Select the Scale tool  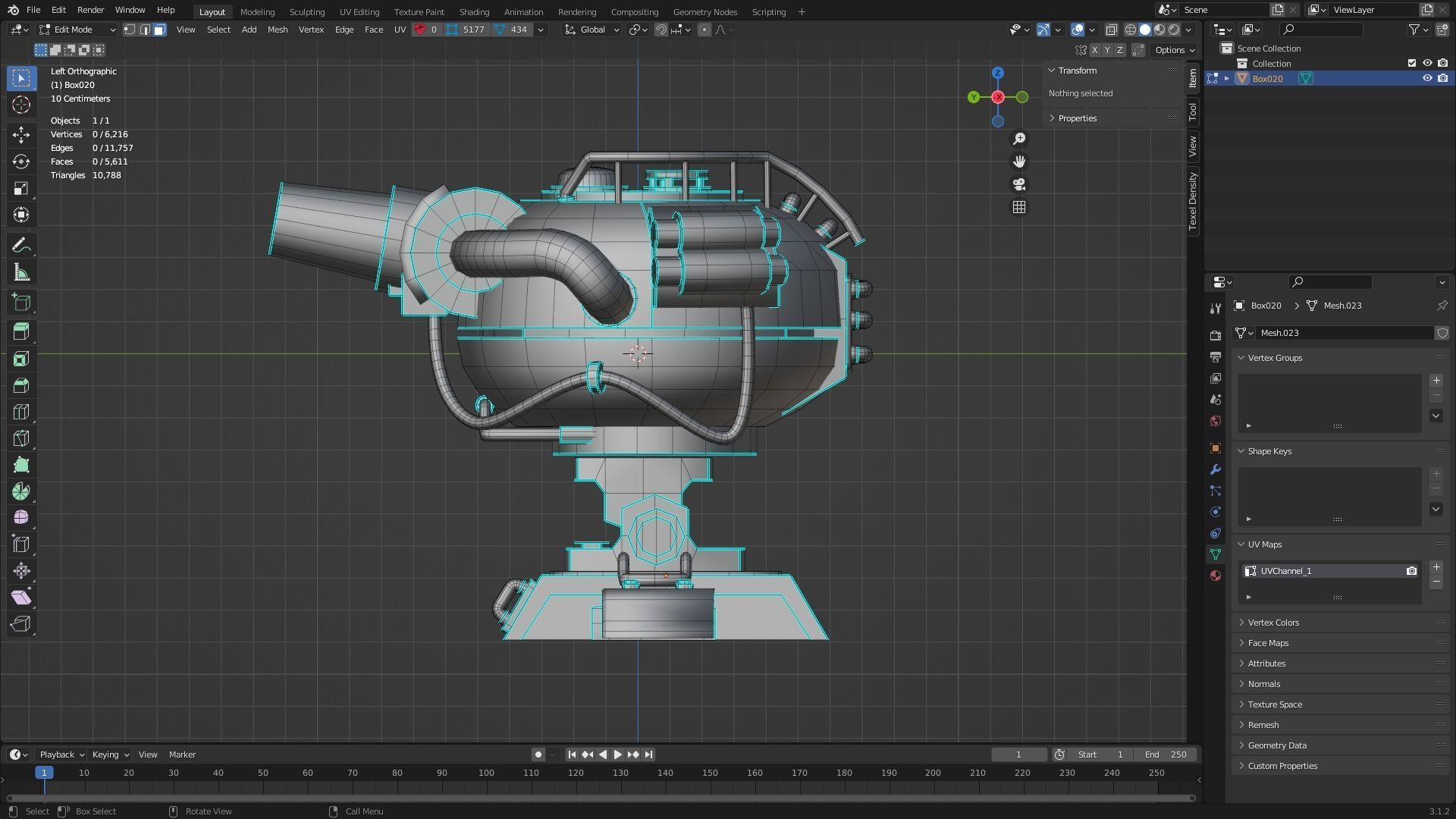pos(21,188)
